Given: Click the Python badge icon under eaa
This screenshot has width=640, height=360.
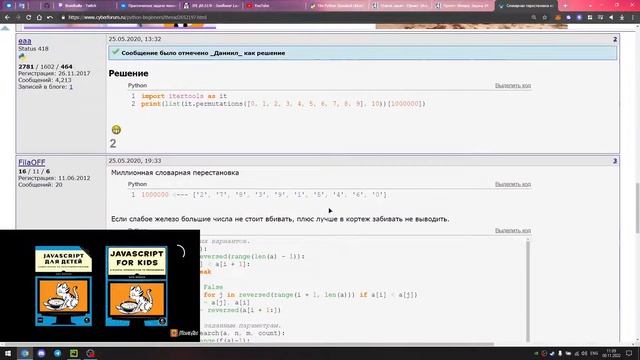Looking at the screenshot, I should click(22, 57).
